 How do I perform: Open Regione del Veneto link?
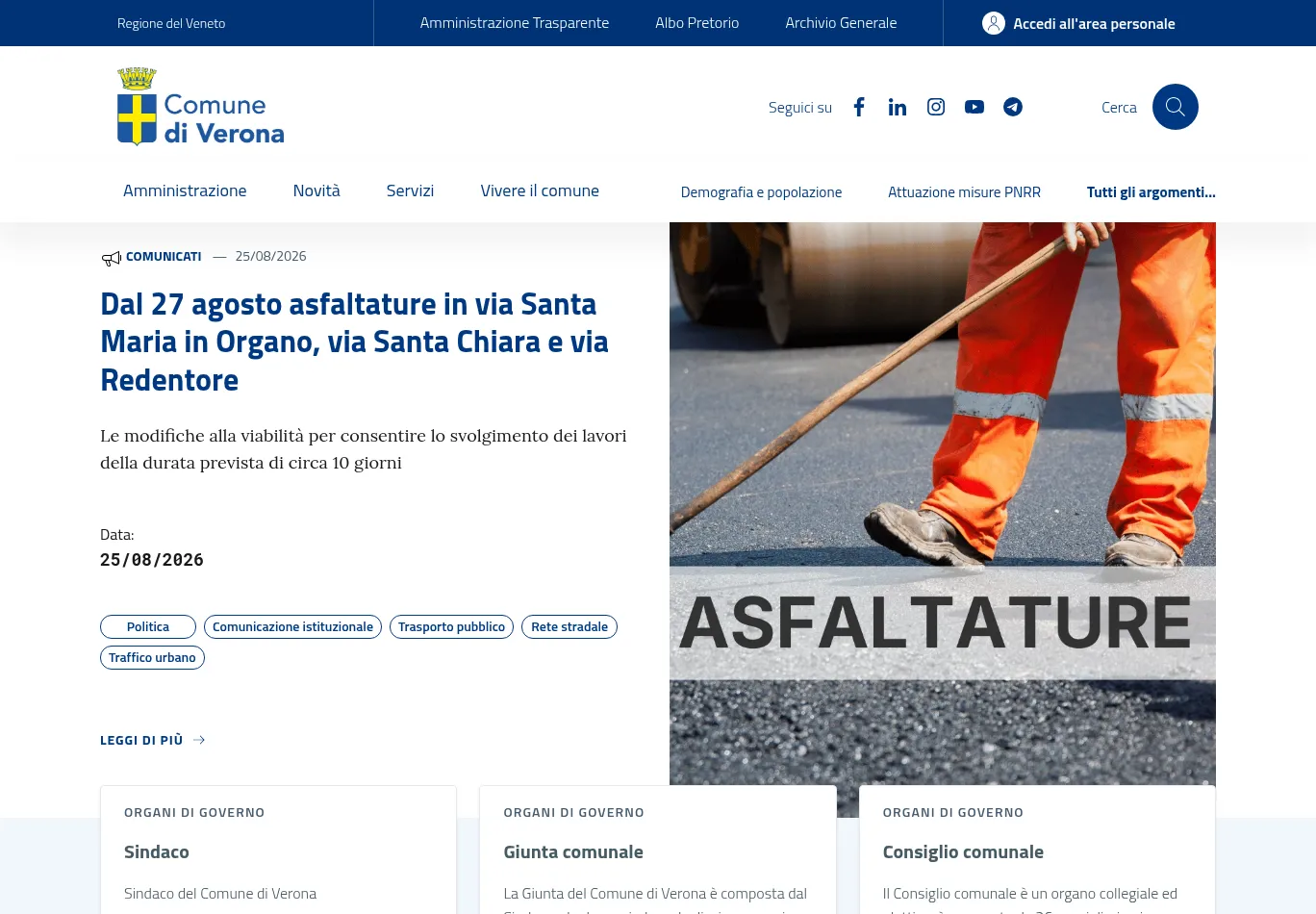[x=171, y=23]
